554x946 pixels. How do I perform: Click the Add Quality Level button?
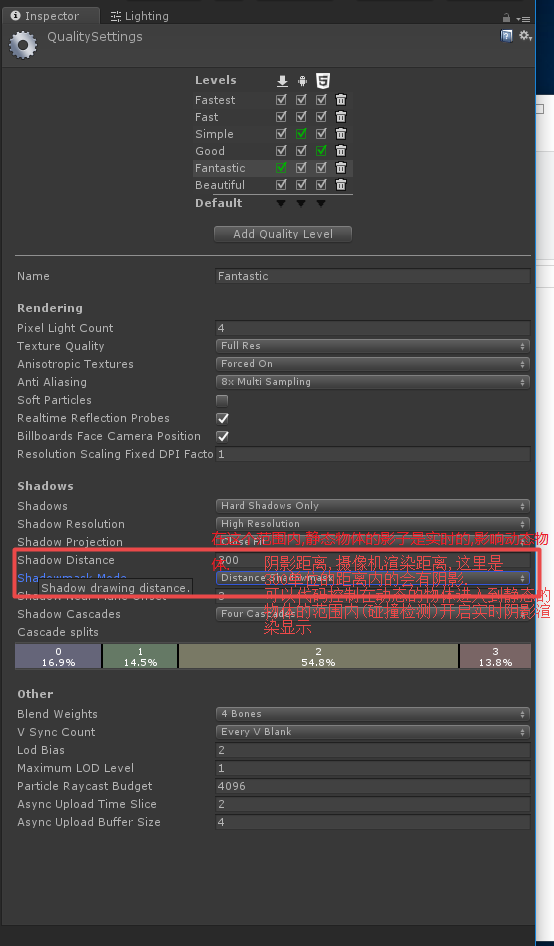(x=283, y=234)
